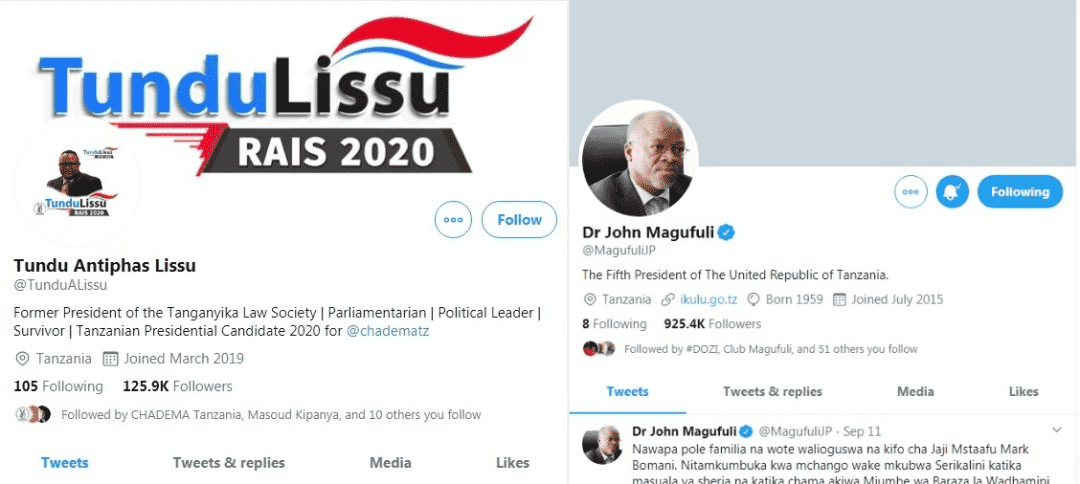Open Tundu Lissu's Likes tab

click(x=512, y=463)
